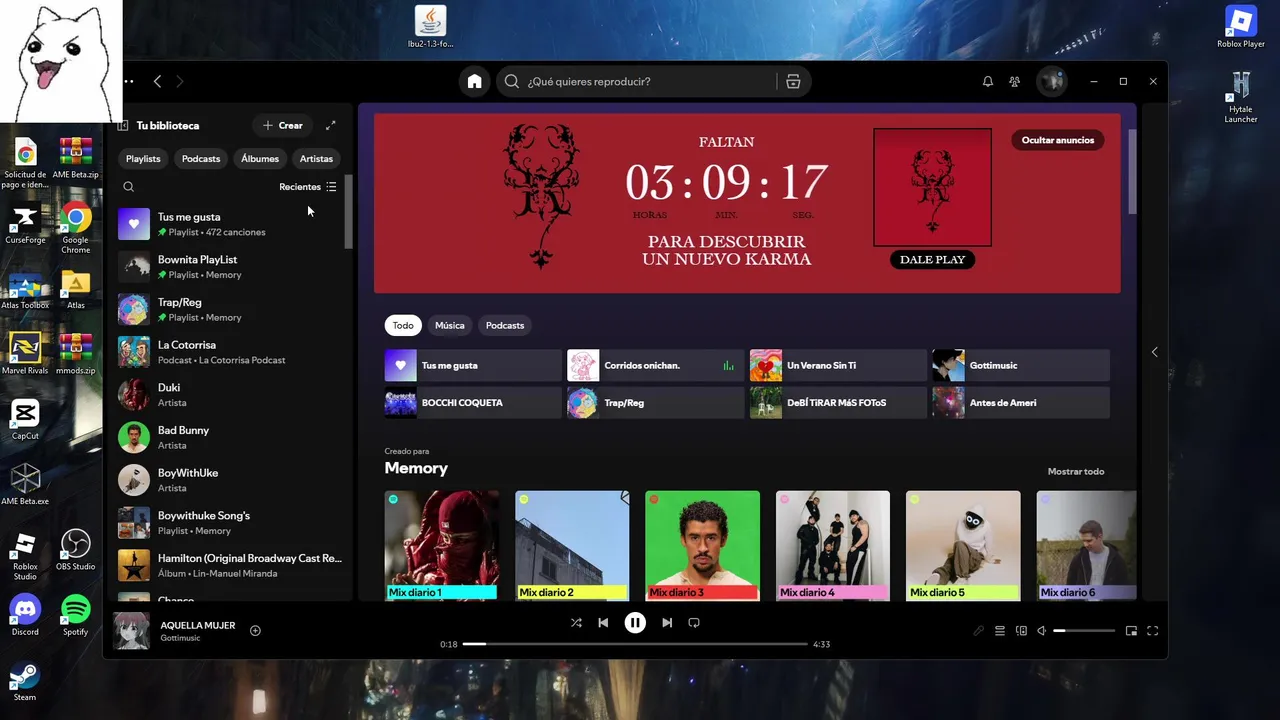Open AQUELLA MUJER song title
The image size is (1280, 720).
coord(198,625)
